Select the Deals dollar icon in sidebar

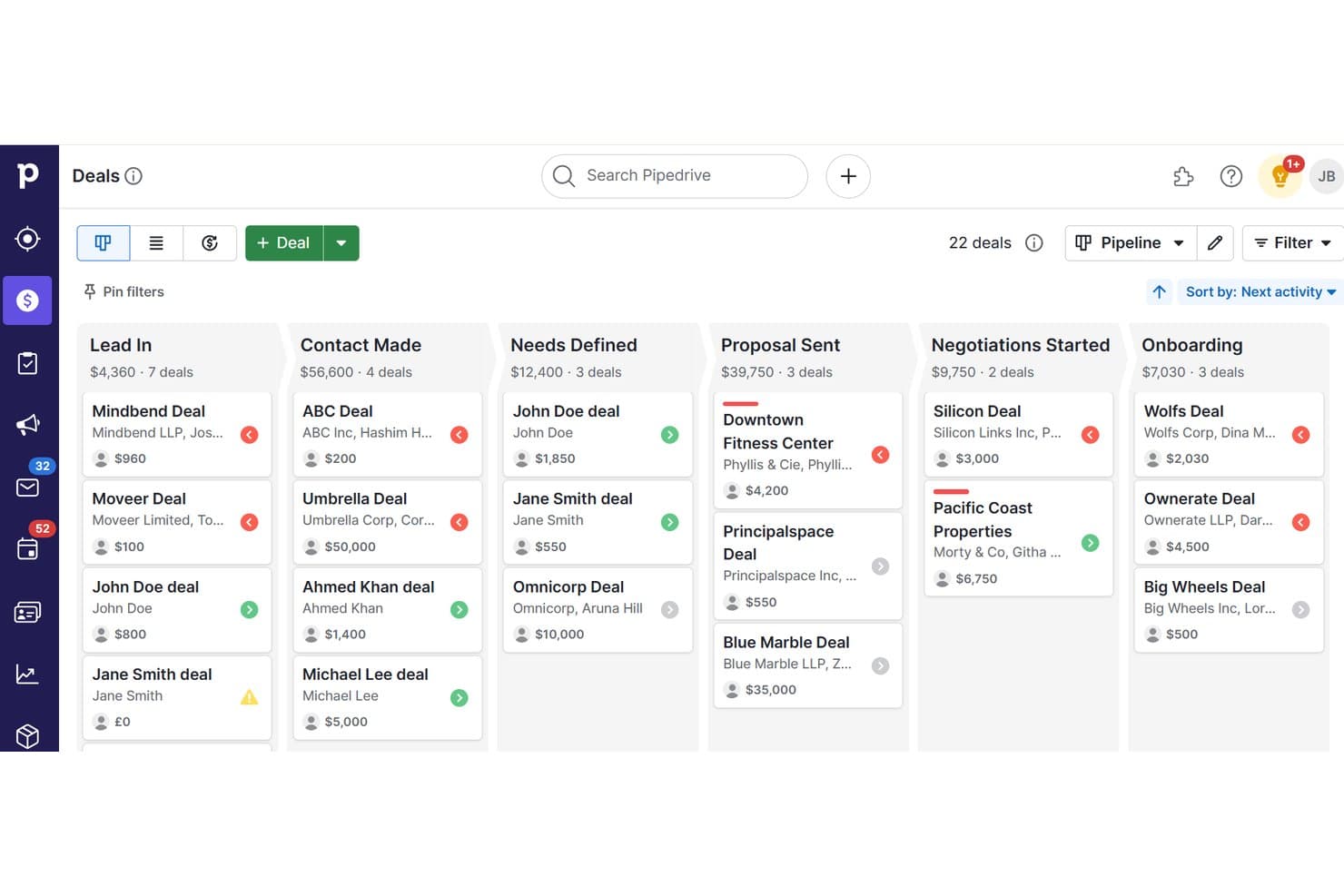27,300
